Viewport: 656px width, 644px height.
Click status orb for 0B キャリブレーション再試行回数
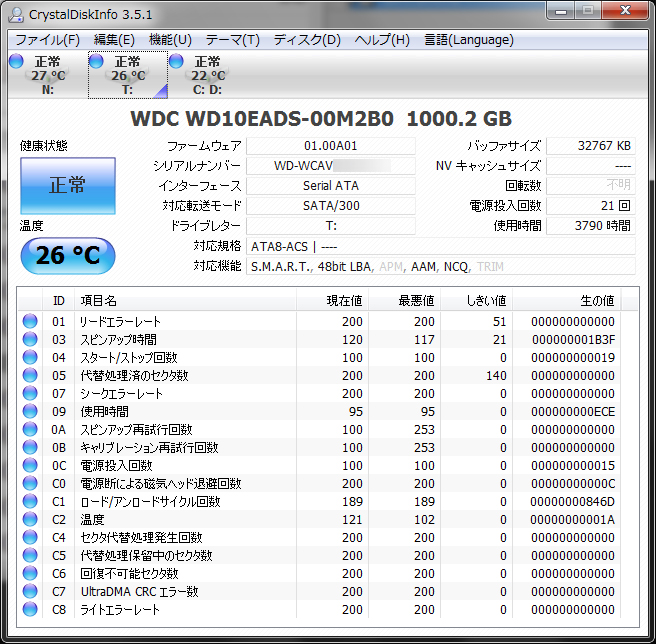(30, 447)
